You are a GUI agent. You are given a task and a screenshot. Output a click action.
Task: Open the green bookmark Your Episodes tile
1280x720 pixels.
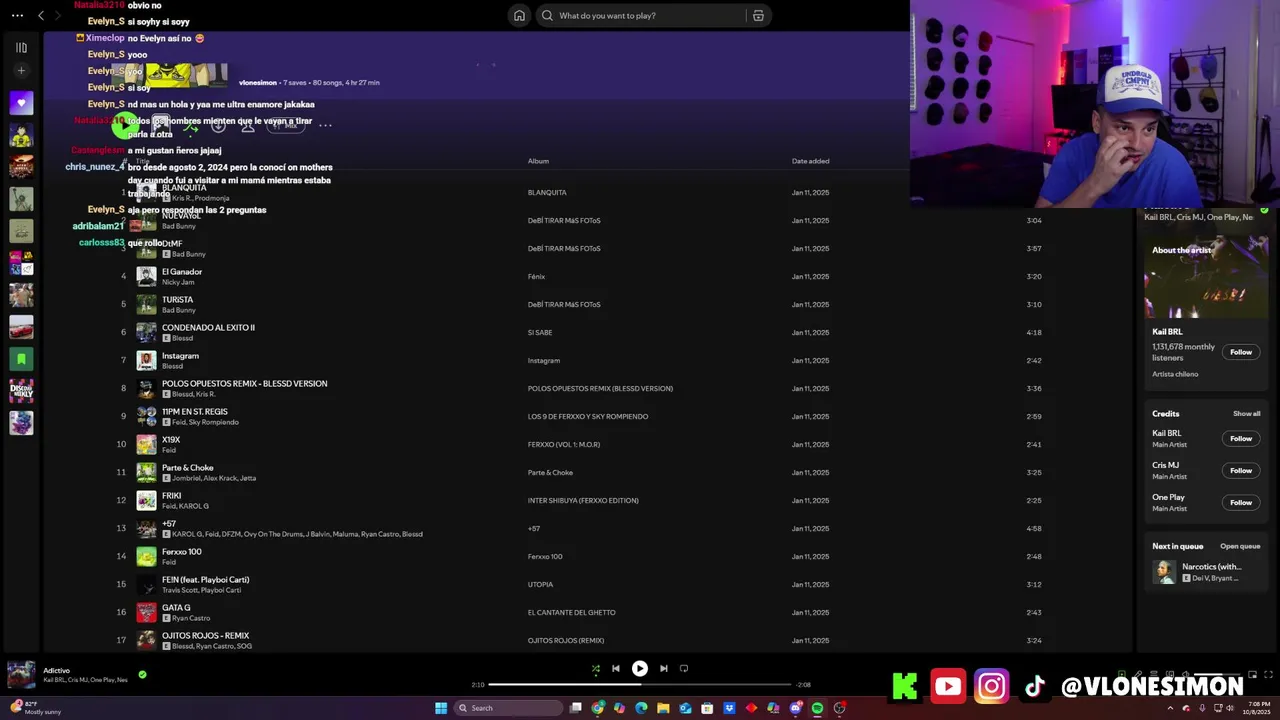[21, 358]
